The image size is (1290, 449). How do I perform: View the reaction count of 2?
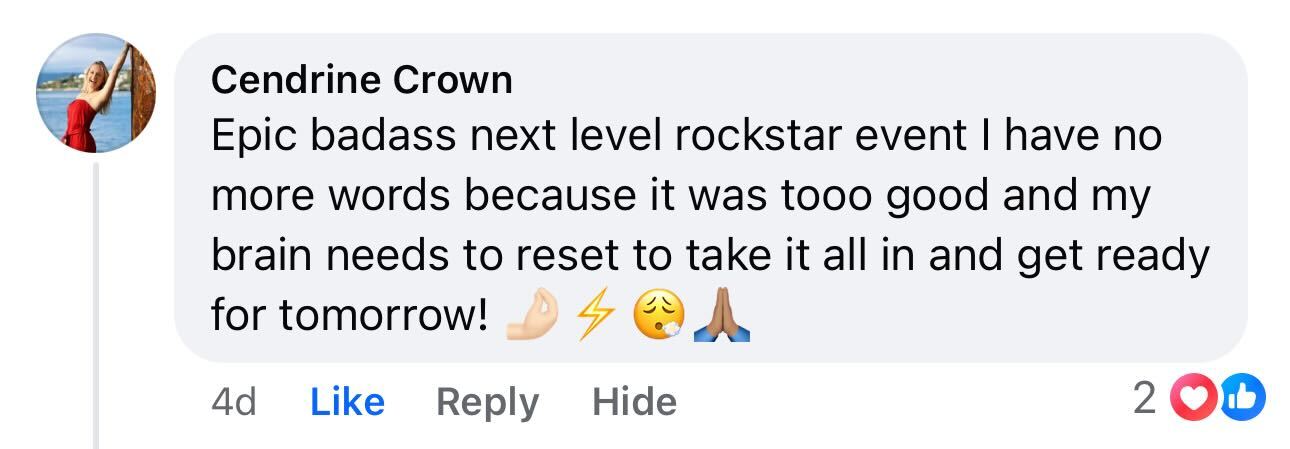(1146, 400)
